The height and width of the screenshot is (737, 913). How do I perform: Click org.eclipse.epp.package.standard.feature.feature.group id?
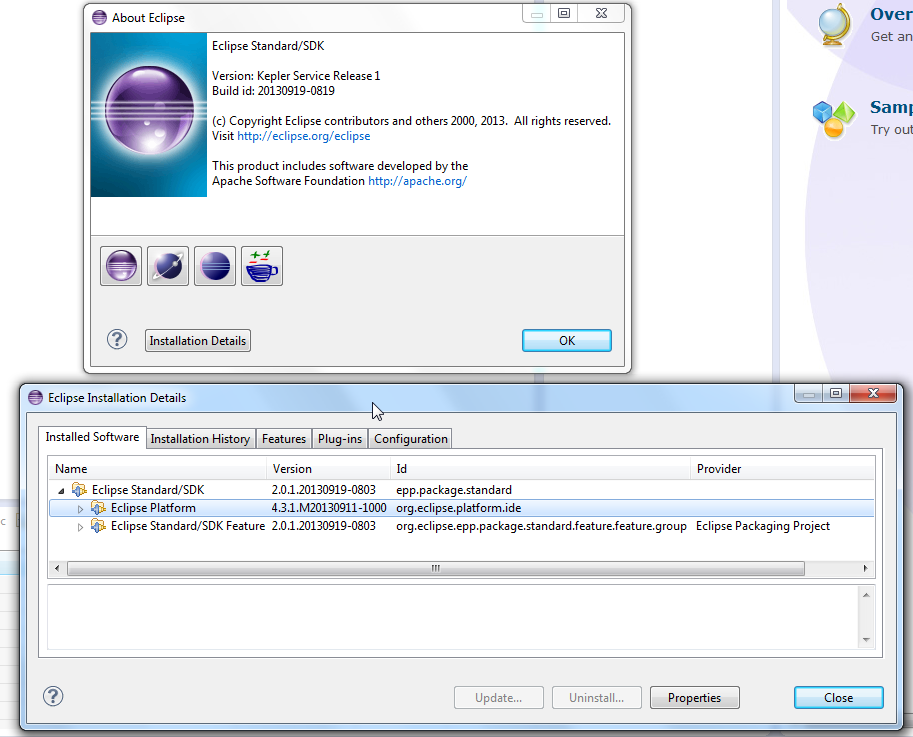click(542, 526)
